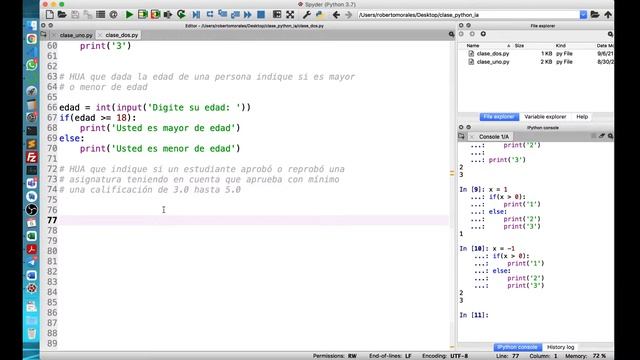Screen dimensions: 640x360
Task: Click the working directory path field
Action: point(469,15)
